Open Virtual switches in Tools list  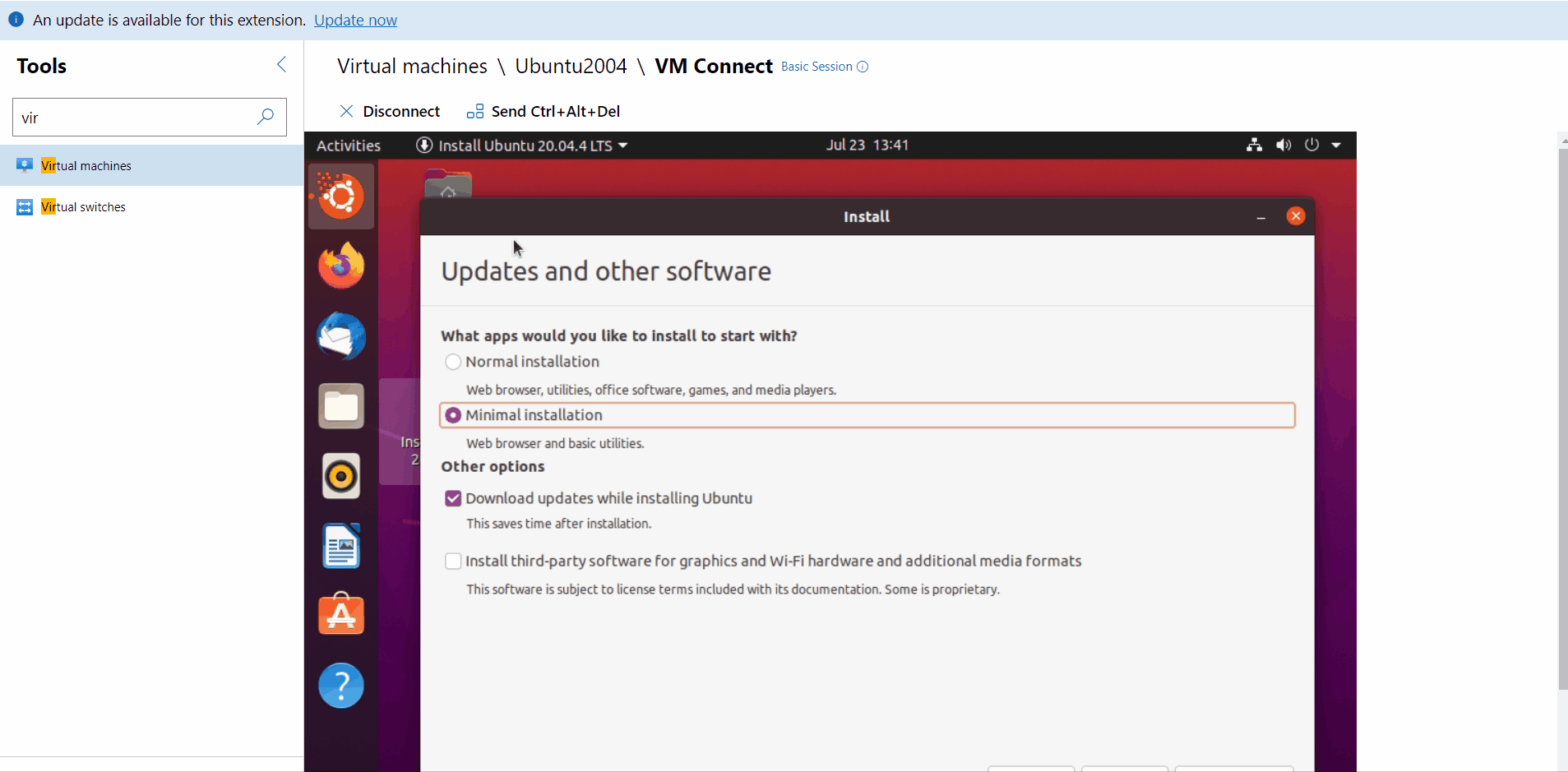tap(151, 206)
